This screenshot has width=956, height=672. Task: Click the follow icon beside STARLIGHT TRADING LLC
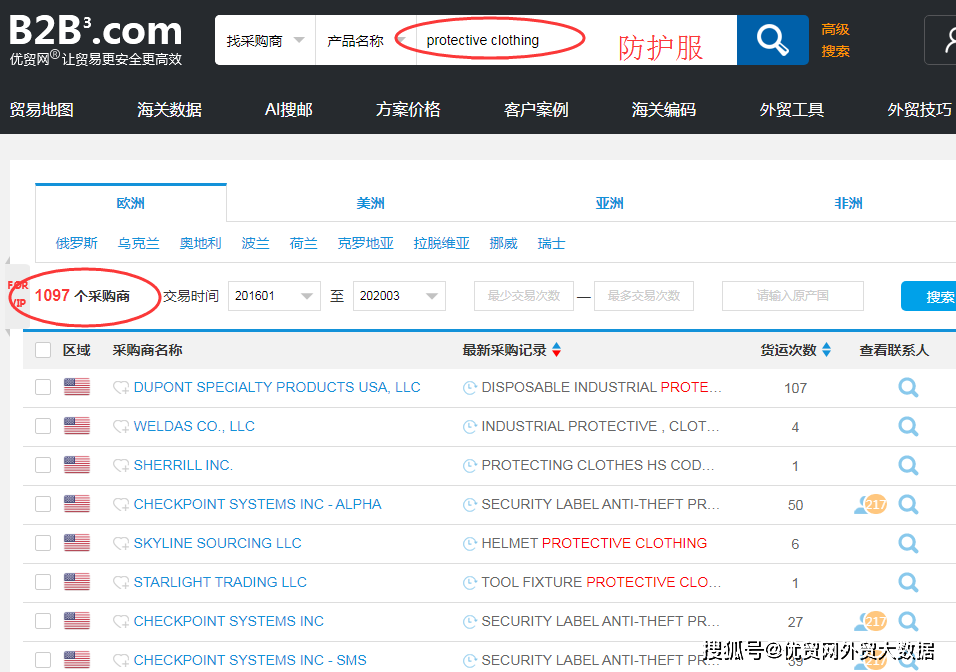(121, 583)
